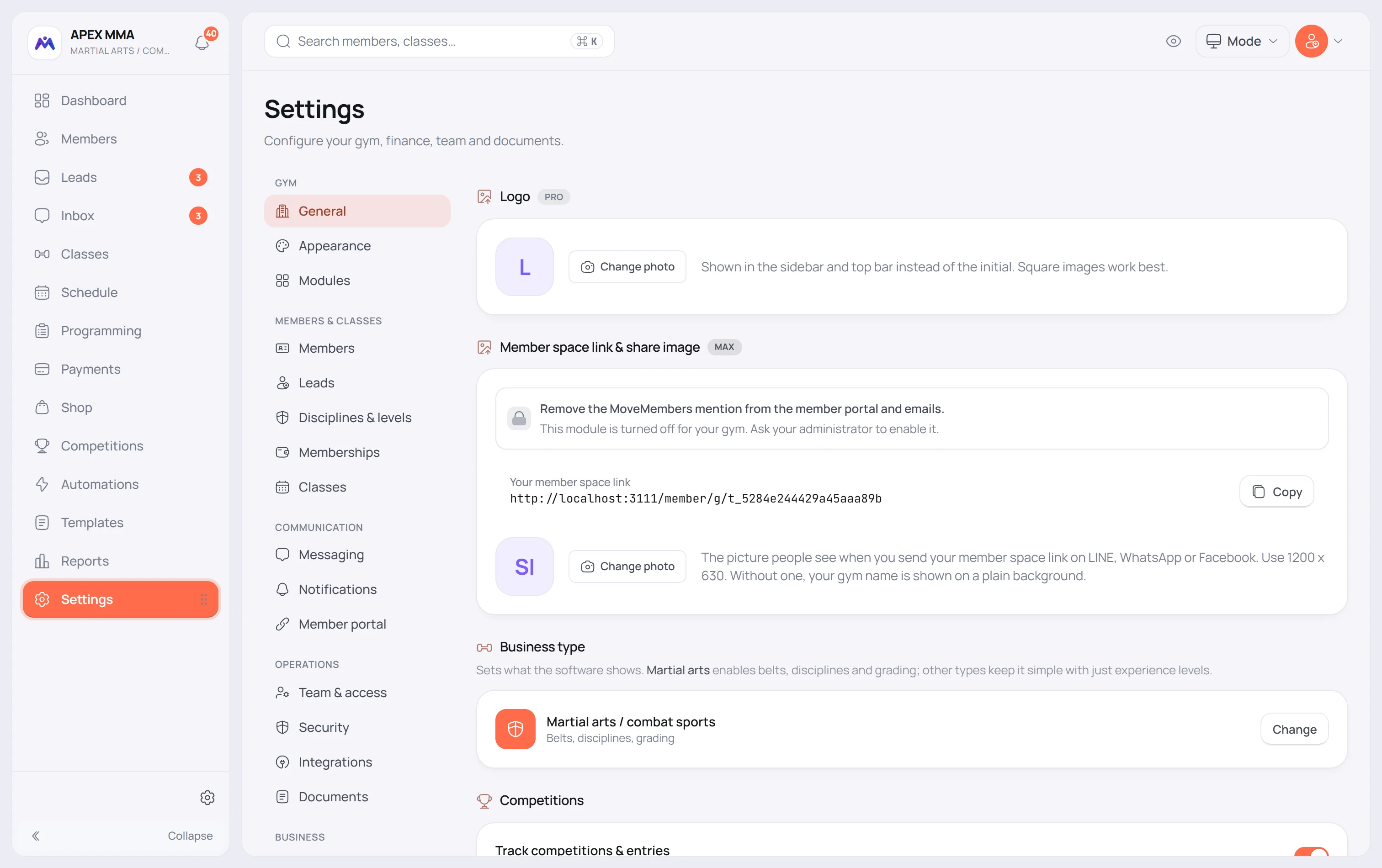Focus the Search members, classes field
The height and width of the screenshot is (868, 1382).
439,41
